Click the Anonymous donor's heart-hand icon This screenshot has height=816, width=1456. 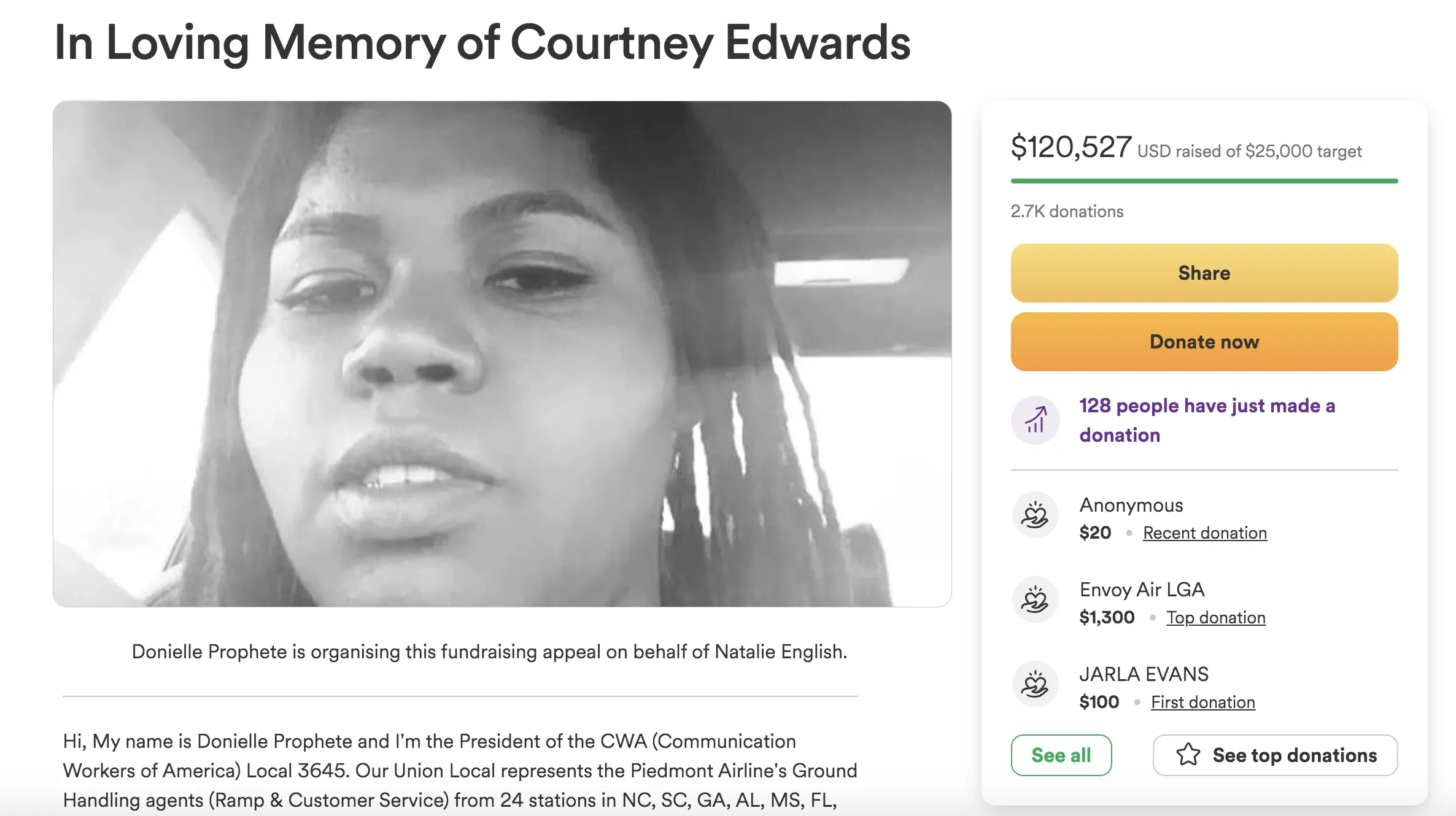pyautogui.click(x=1035, y=515)
